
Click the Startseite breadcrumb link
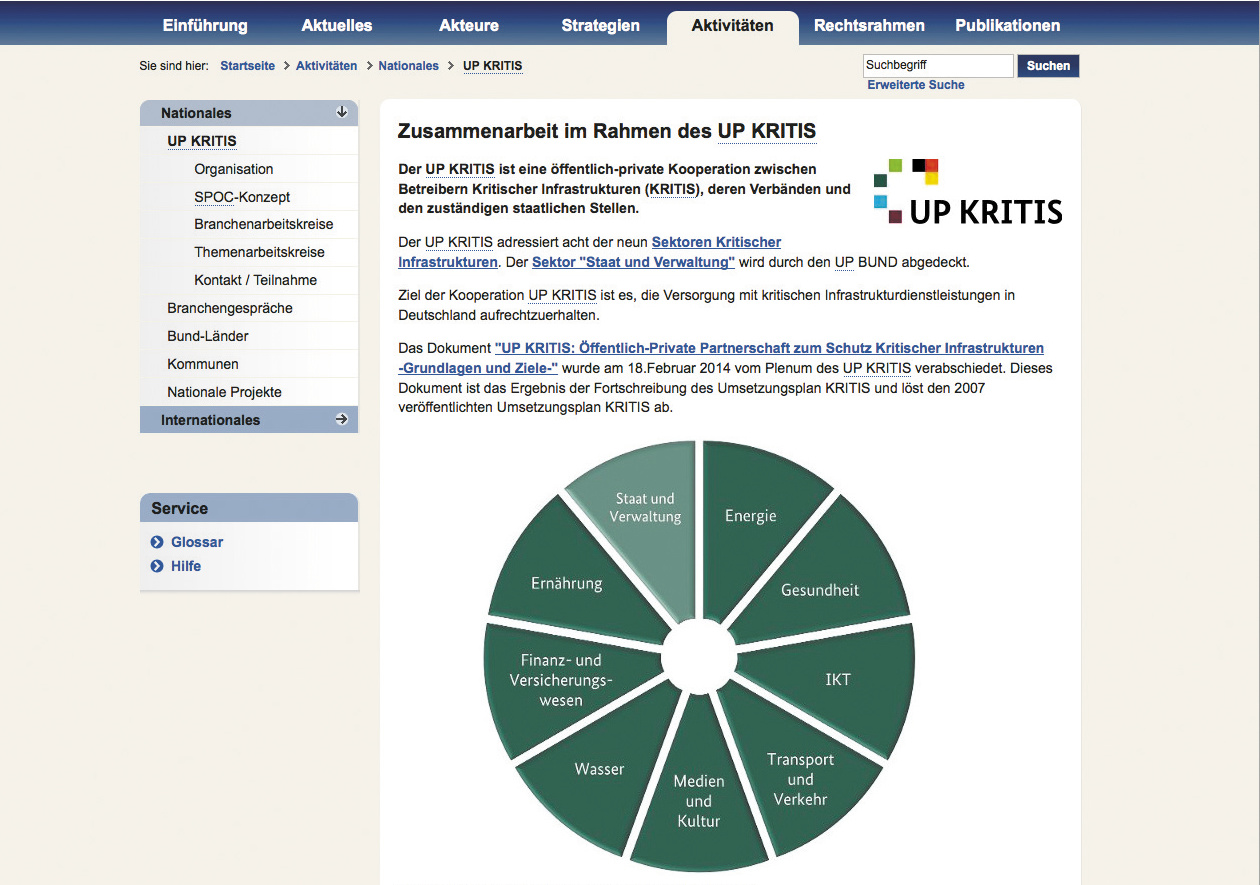pos(247,66)
